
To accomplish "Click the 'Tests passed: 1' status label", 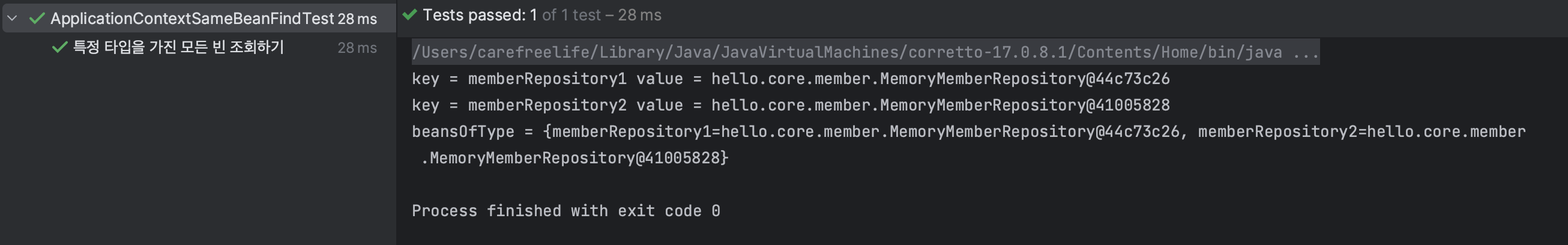I will pyautogui.click(x=480, y=15).
